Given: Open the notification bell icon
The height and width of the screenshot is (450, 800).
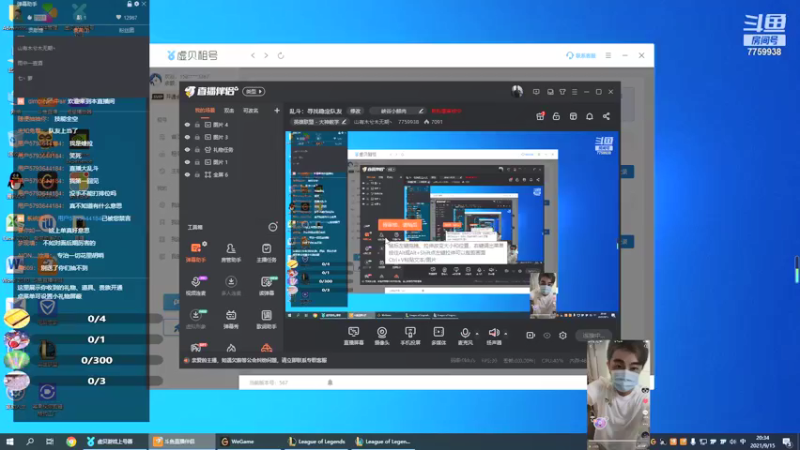Looking at the screenshot, I should point(589,116).
